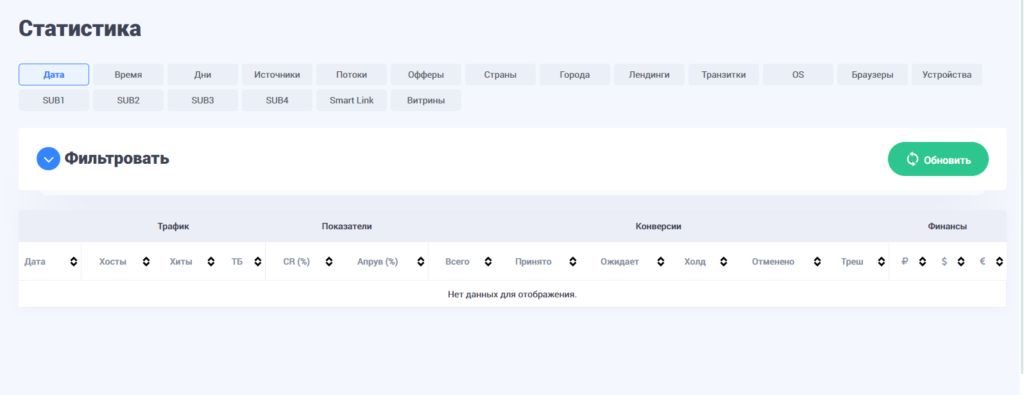Viewport: 1024px width, 395px height.
Task: Switch to the SUB3 tab
Action: [x=202, y=101]
